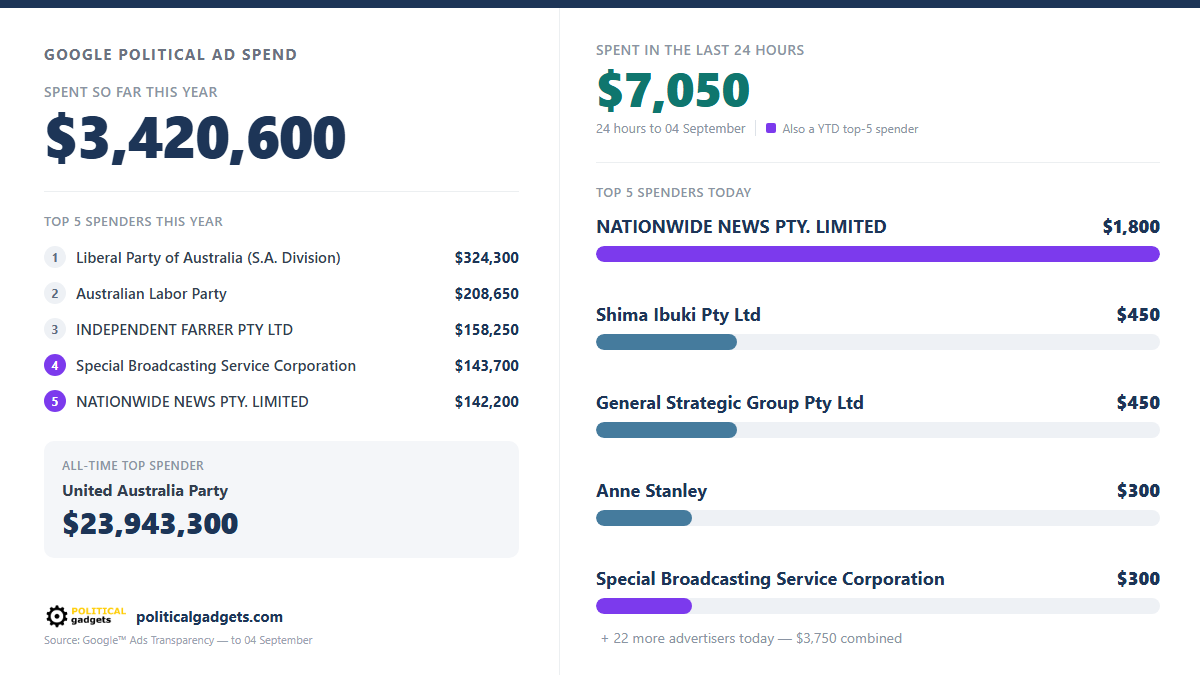Click 'United Australia Party' all-time top spender
The height and width of the screenshot is (675, 1200).
145,491
